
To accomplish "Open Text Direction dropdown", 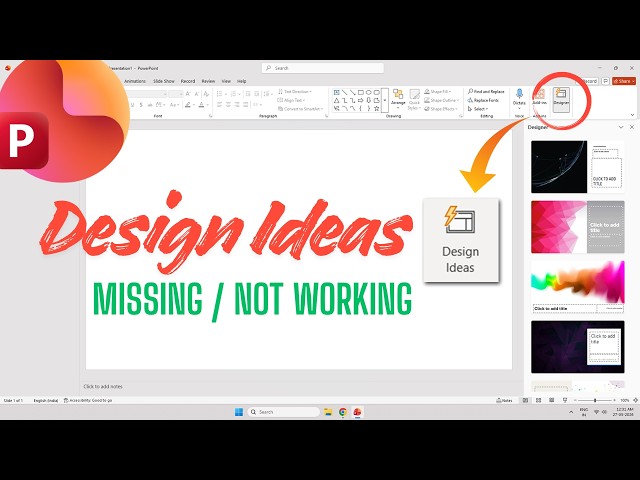I will 294,91.
